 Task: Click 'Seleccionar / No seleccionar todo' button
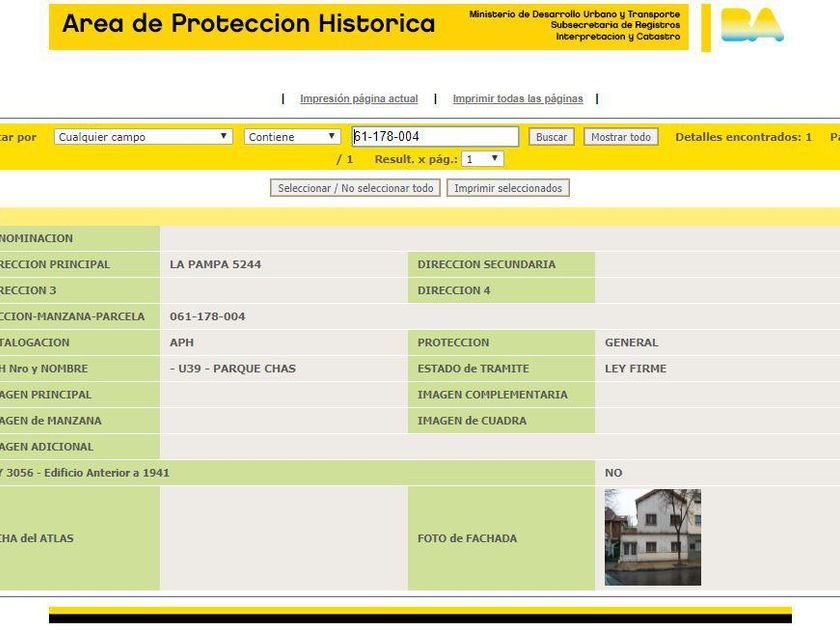click(x=355, y=188)
